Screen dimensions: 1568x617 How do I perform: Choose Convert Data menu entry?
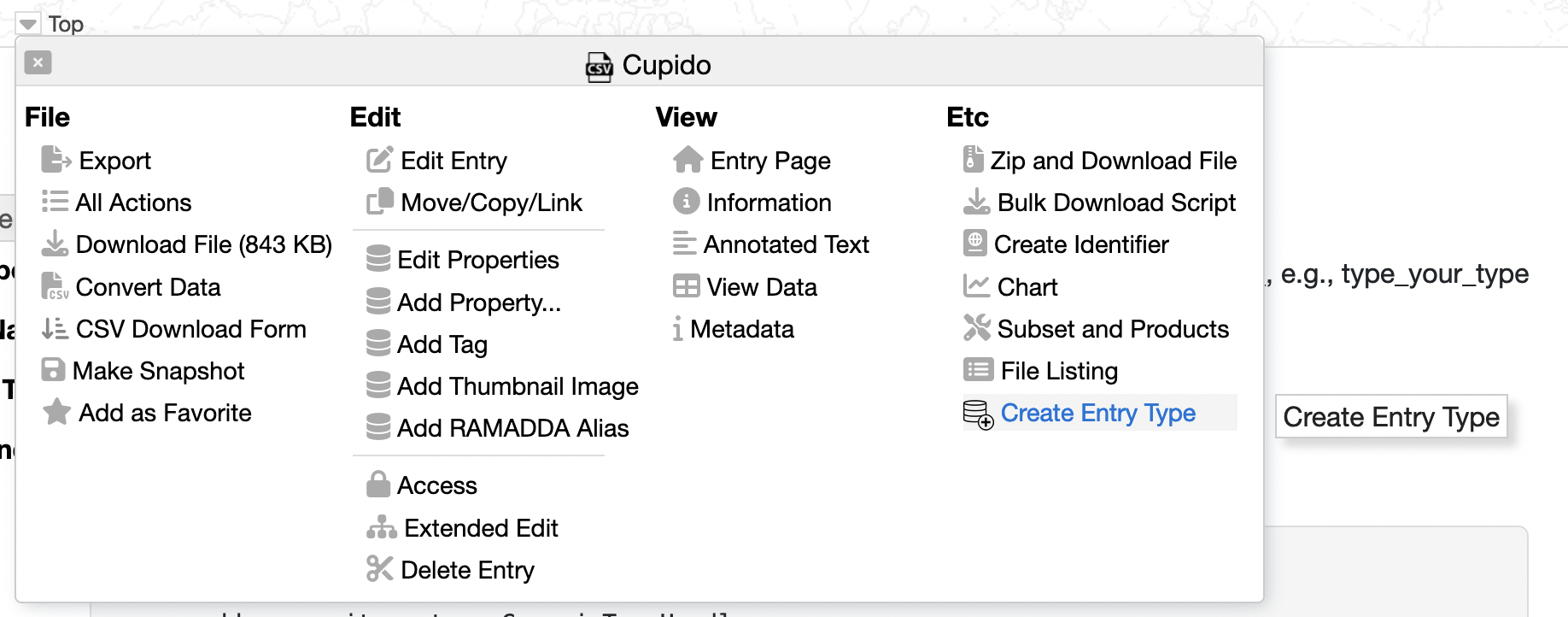(x=148, y=287)
